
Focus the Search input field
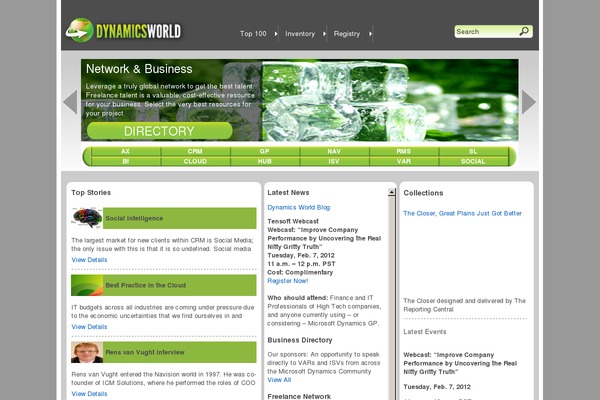pyautogui.click(x=487, y=31)
